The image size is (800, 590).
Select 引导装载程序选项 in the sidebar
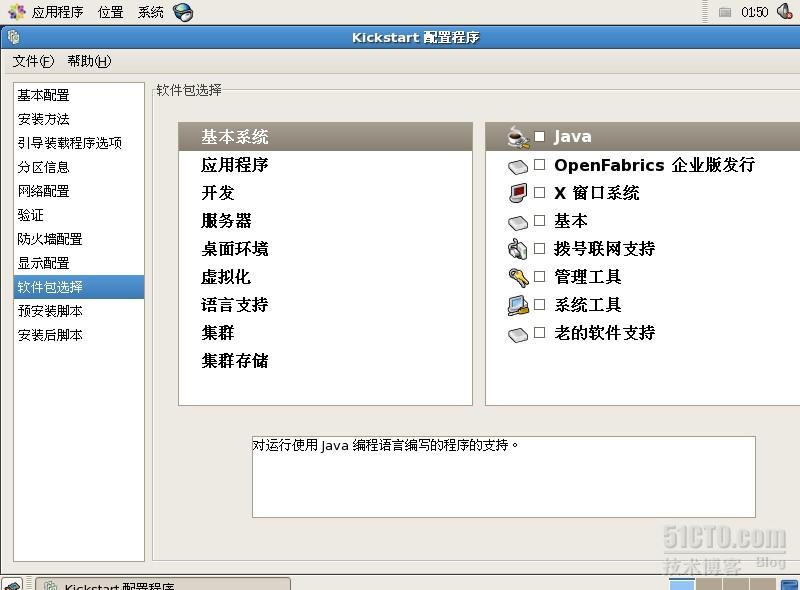click(x=79, y=143)
